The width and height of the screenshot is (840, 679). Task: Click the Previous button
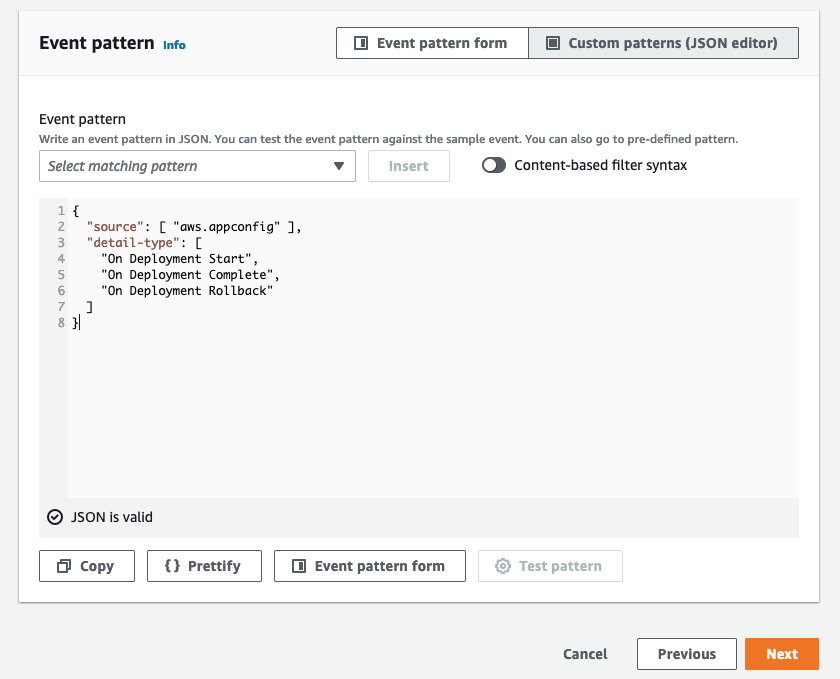[x=687, y=654]
